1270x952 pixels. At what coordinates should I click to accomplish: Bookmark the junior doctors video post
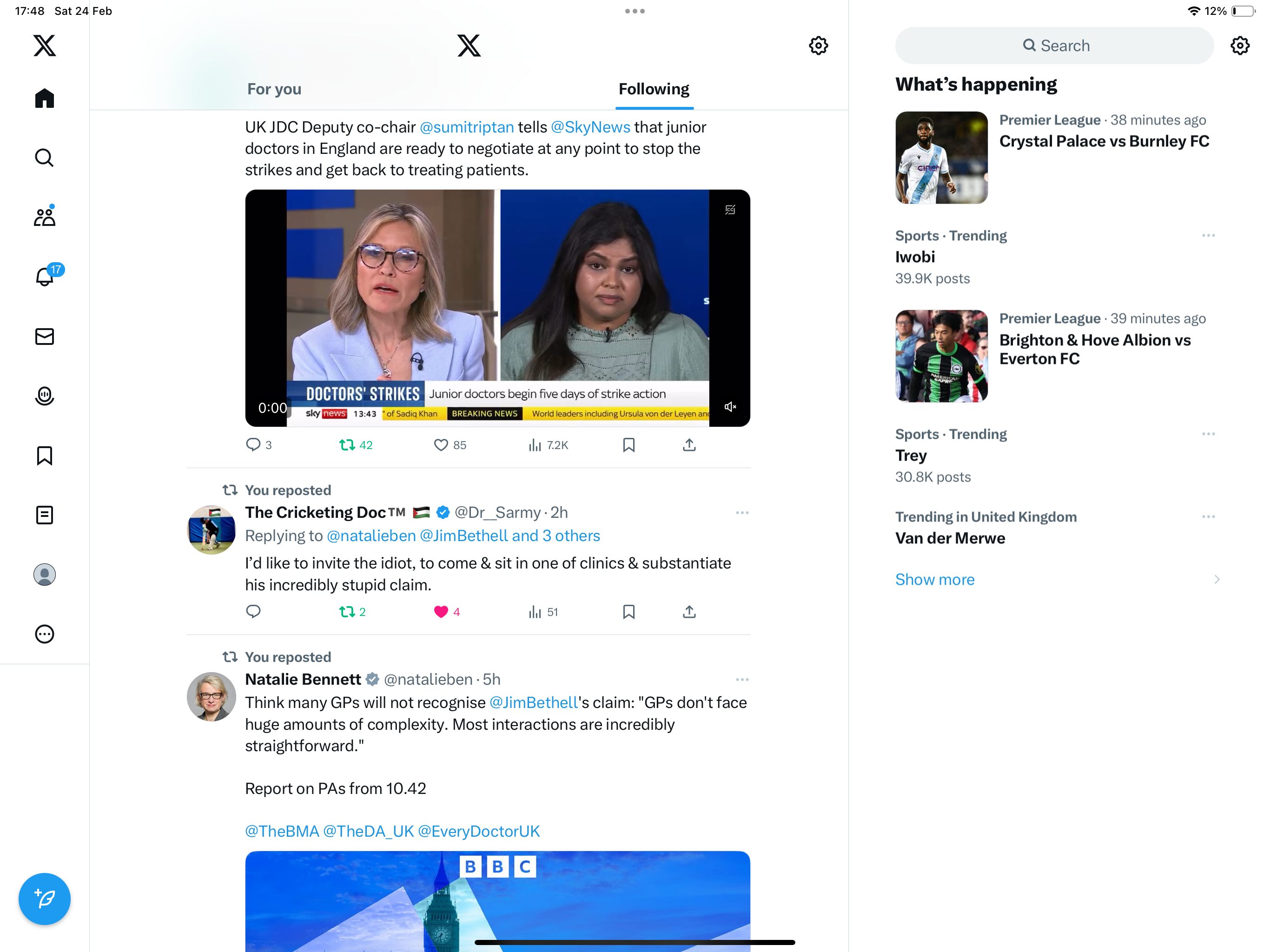coord(628,445)
